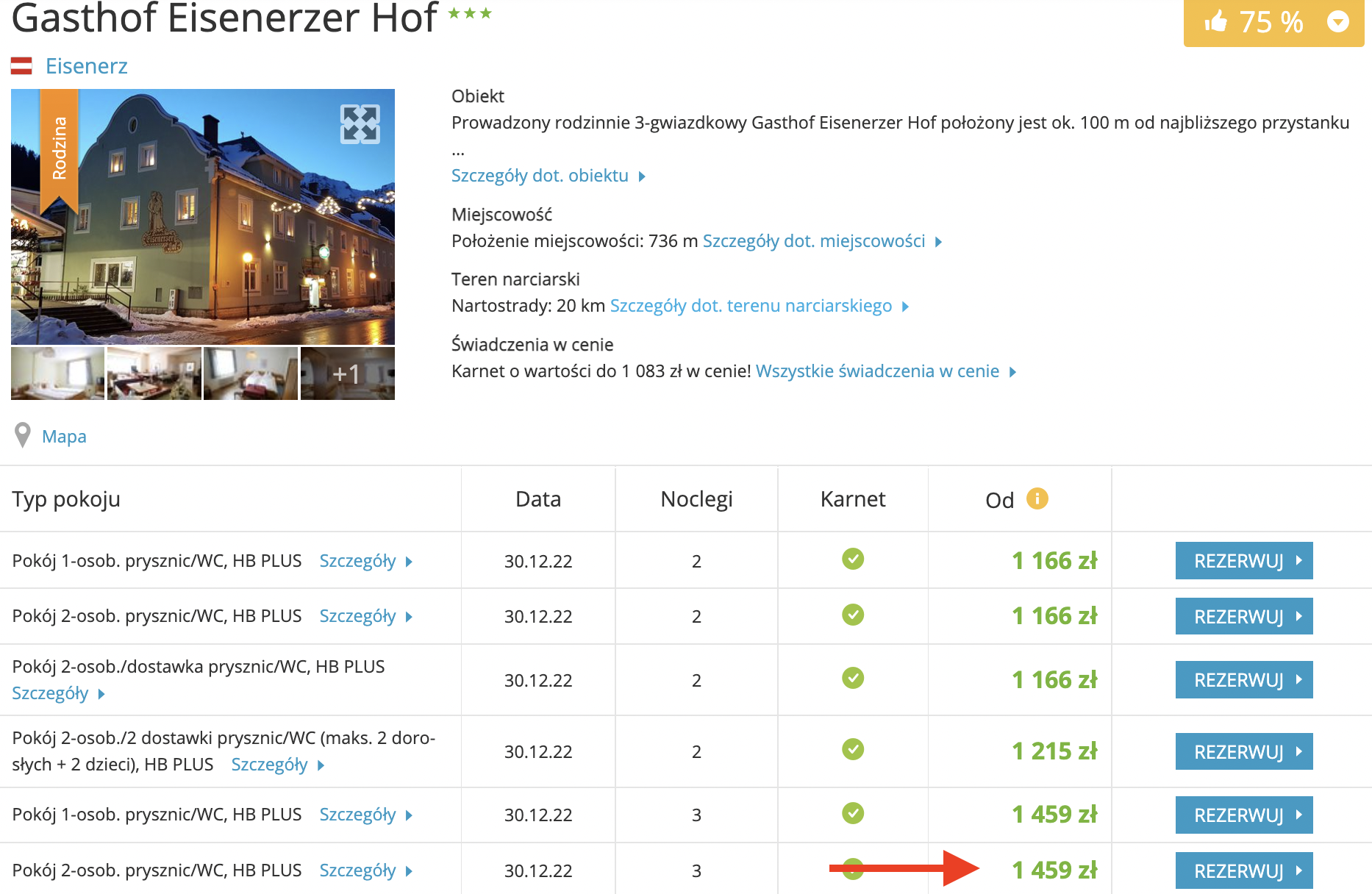Viewport: 1372px width, 894px height.
Task: Open Szczegóły for 2-osob. room, 3 nights
Action: [365, 870]
